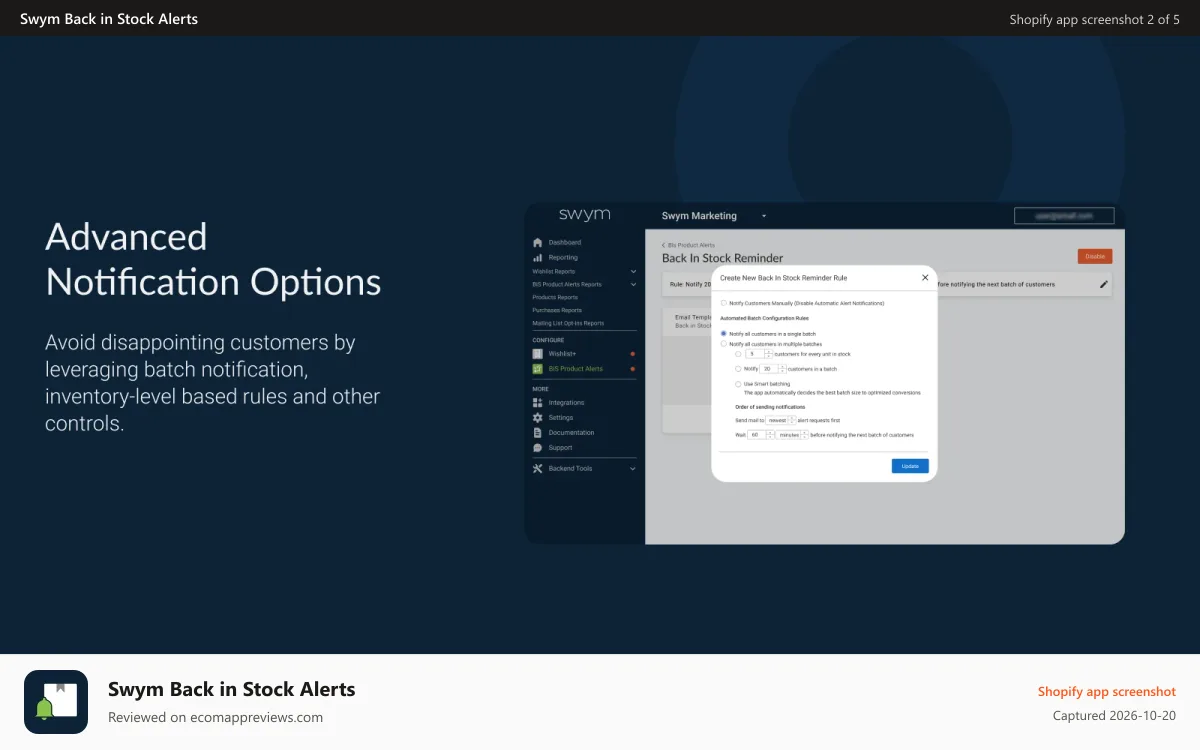Click the Reporting bar chart icon
1200x750 pixels.
tap(537, 258)
